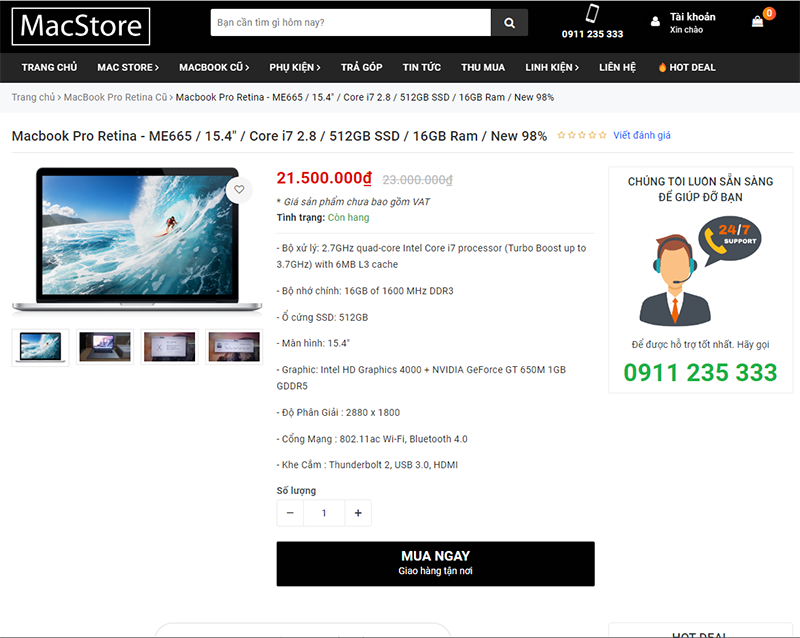Expand the LINH KIỆN menu
Viewport: 800px width, 638px height.
[550, 67]
